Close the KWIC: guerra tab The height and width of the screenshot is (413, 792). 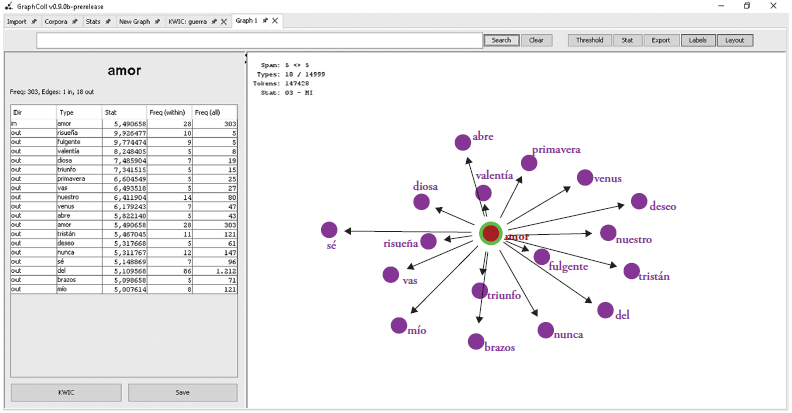tap(224, 21)
